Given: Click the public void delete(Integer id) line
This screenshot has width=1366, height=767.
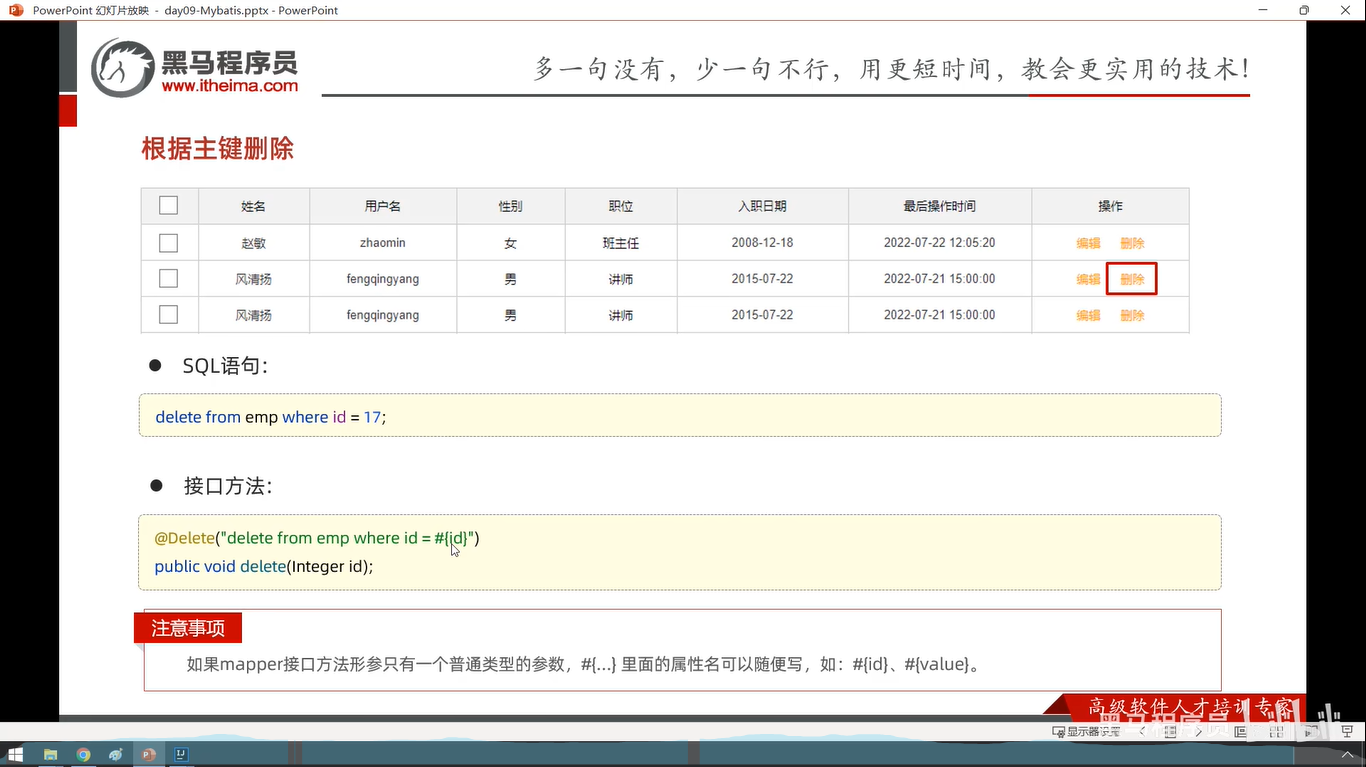Looking at the screenshot, I should click(264, 566).
